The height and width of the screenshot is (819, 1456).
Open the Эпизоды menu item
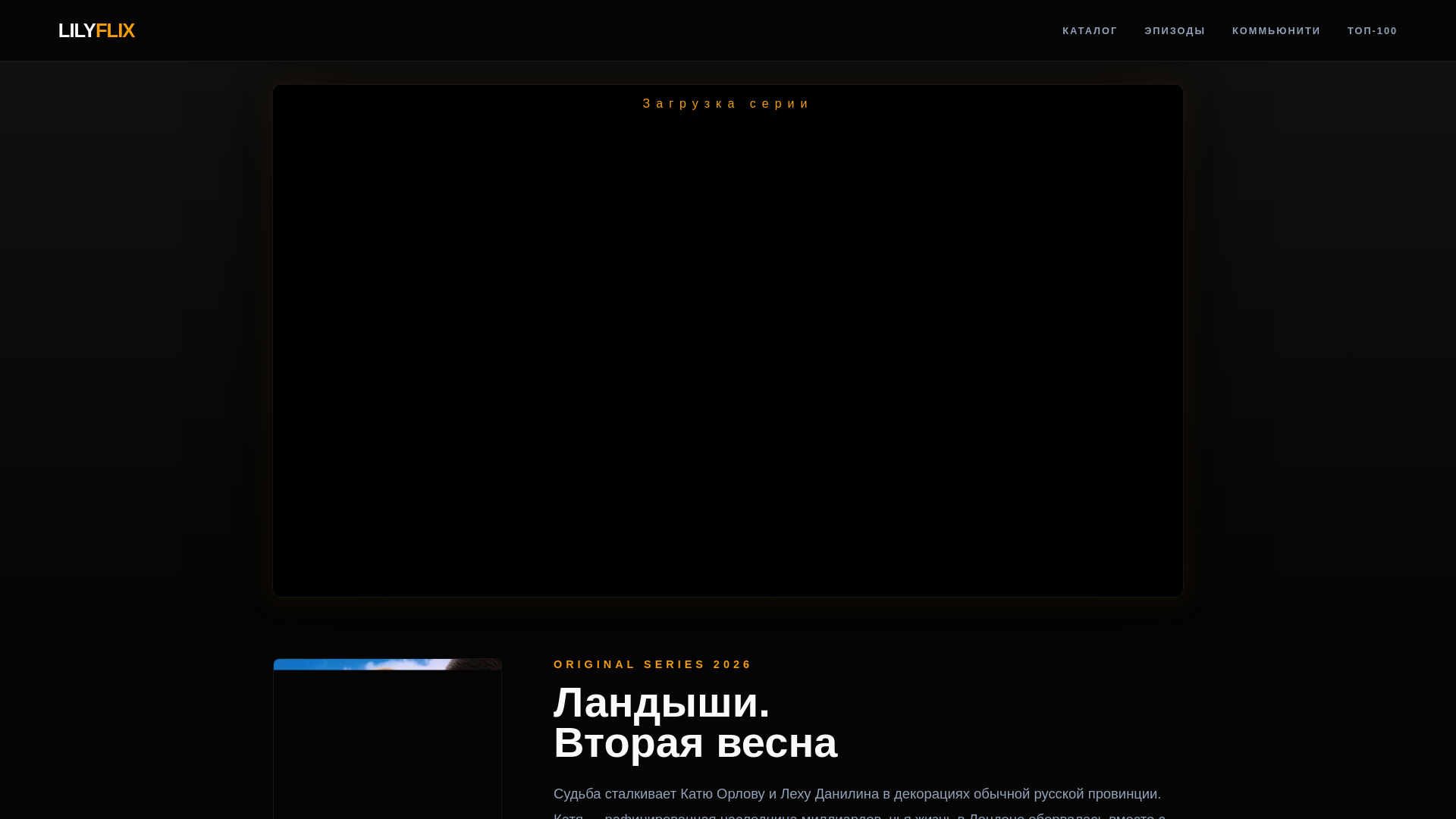1175,31
